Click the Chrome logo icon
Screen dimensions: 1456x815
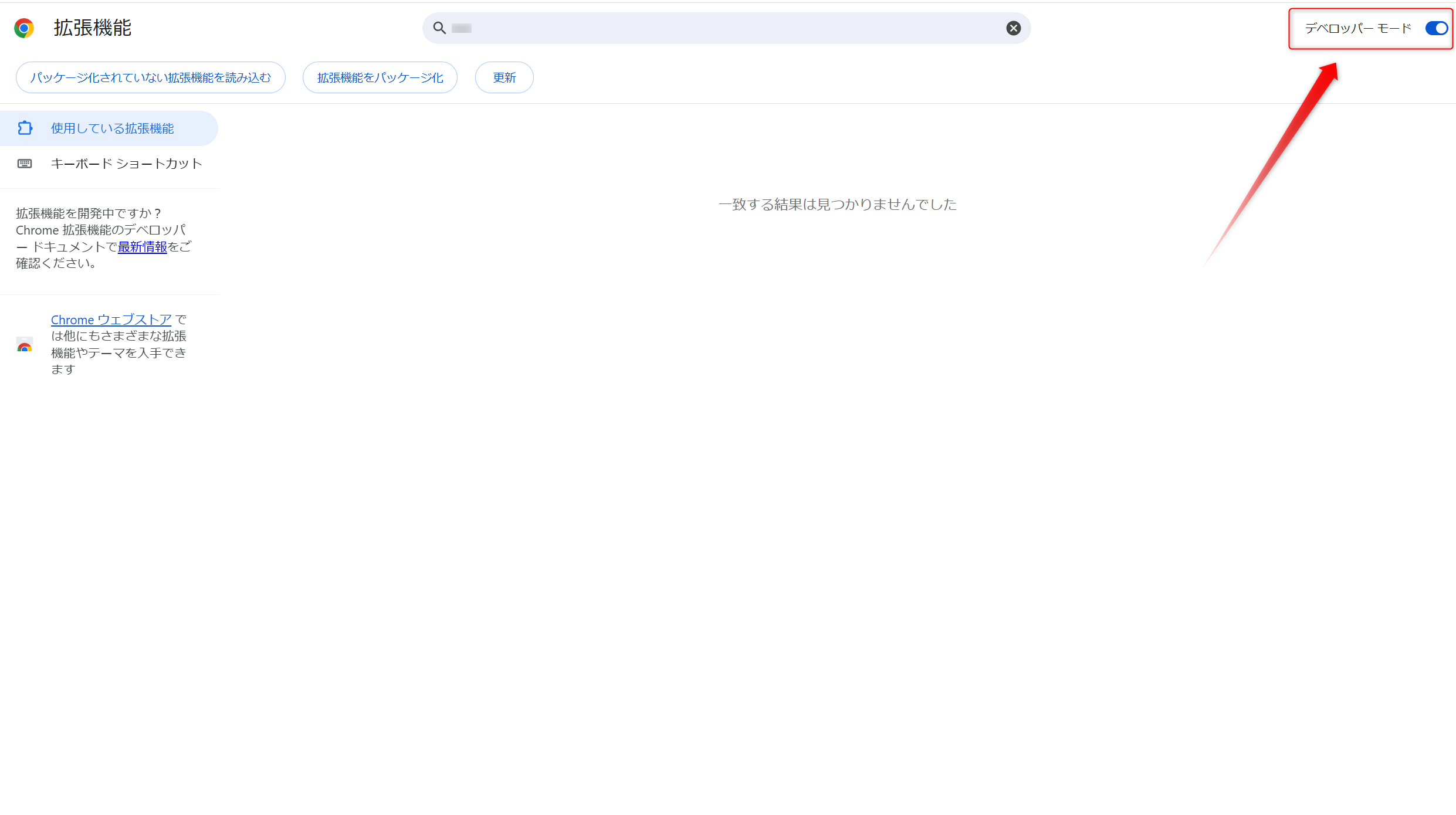point(24,28)
